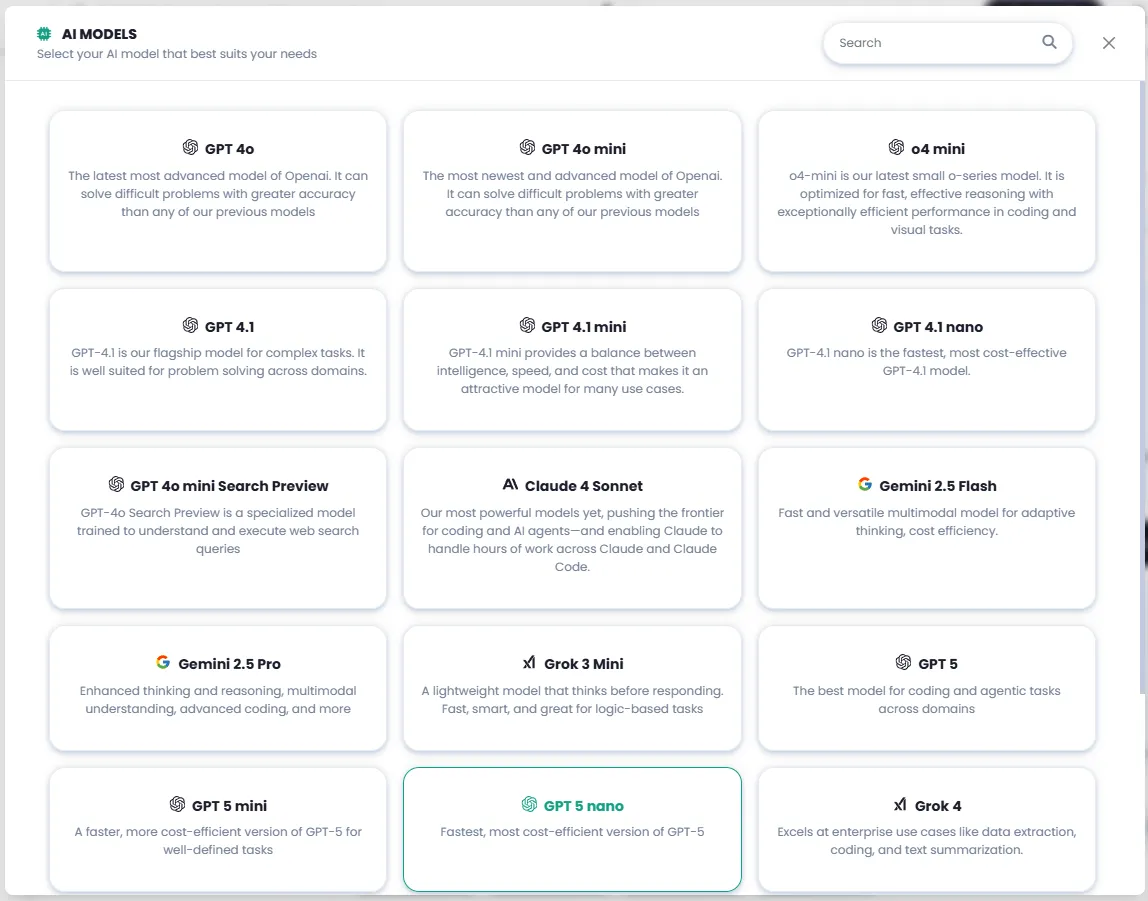Click OpenAI logo beside GPT 5 mini
Viewport: 1148px width, 901px height.
(x=177, y=804)
